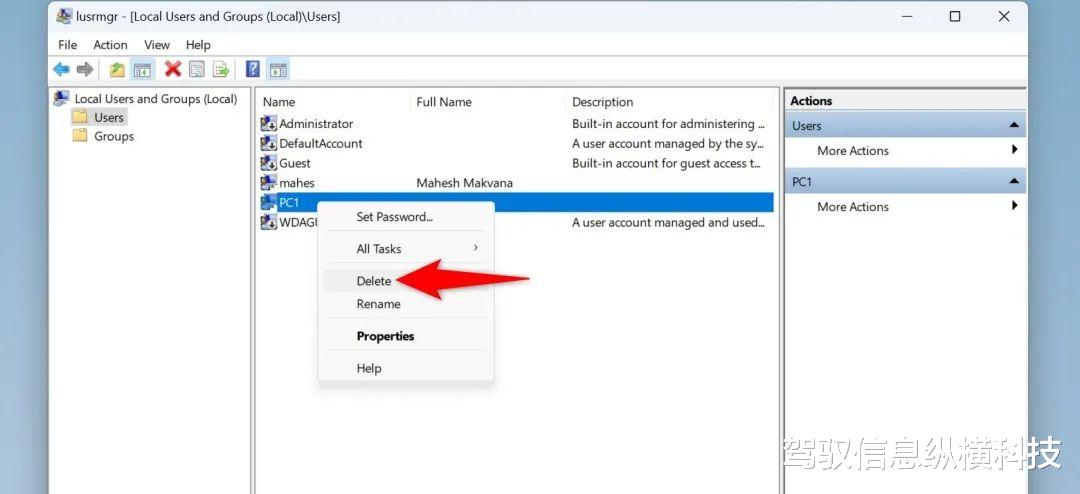Click the Export List toolbar icon
This screenshot has width=1080, height=494.
click(220, 69)
